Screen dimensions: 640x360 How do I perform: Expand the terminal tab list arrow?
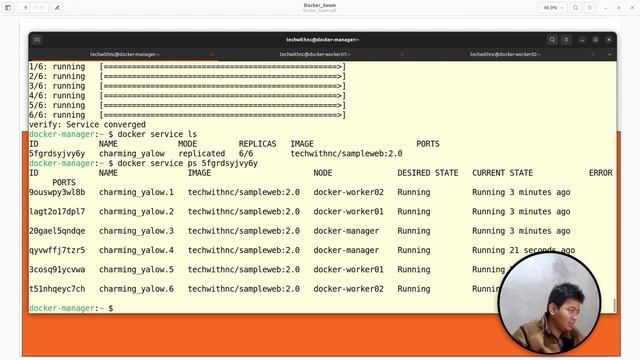(609, 54)
